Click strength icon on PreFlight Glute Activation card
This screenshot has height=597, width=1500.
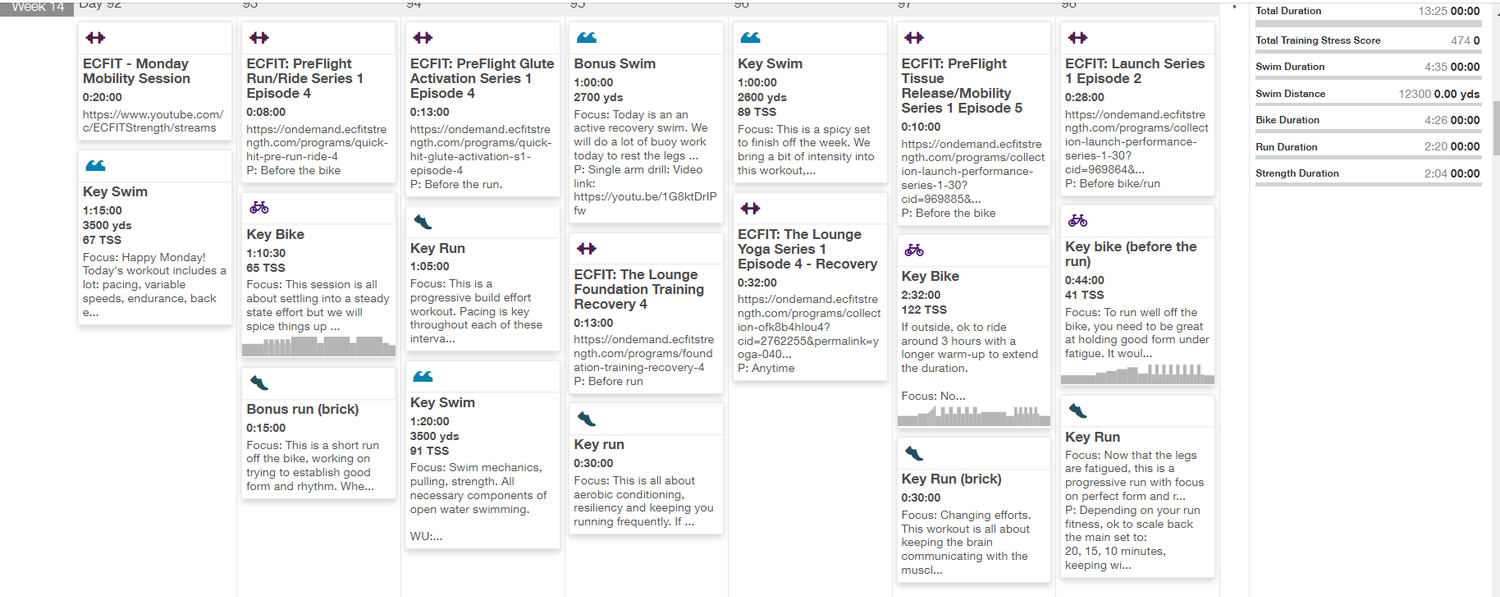point(423,38)
